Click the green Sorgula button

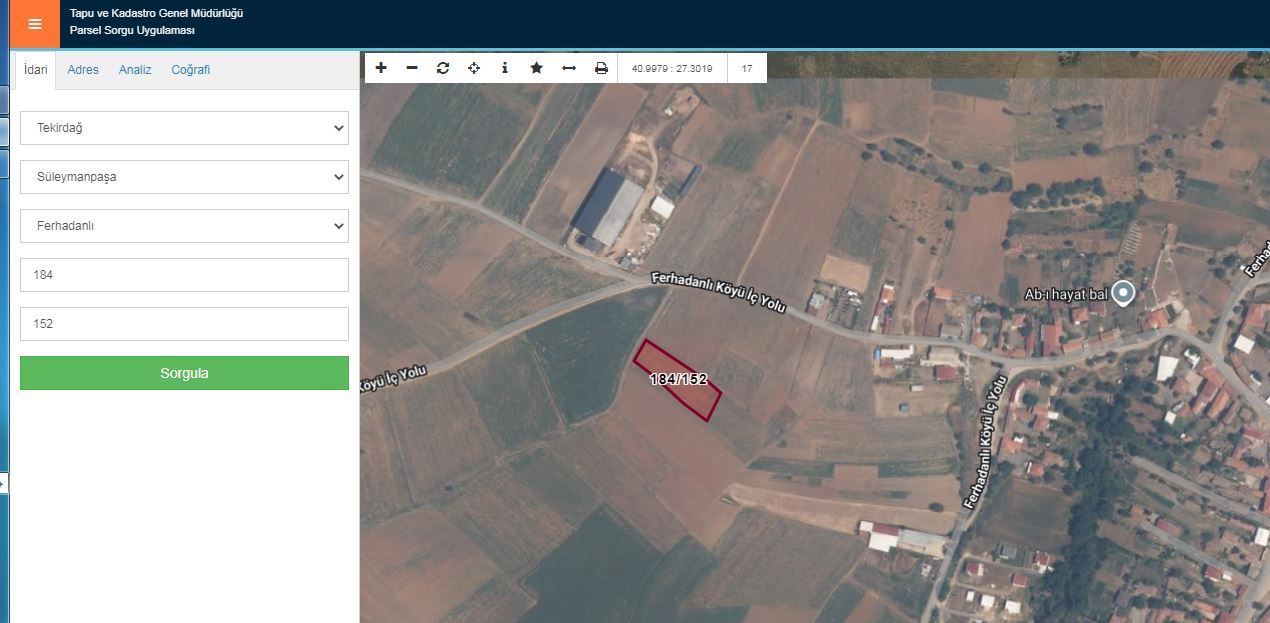184,373
